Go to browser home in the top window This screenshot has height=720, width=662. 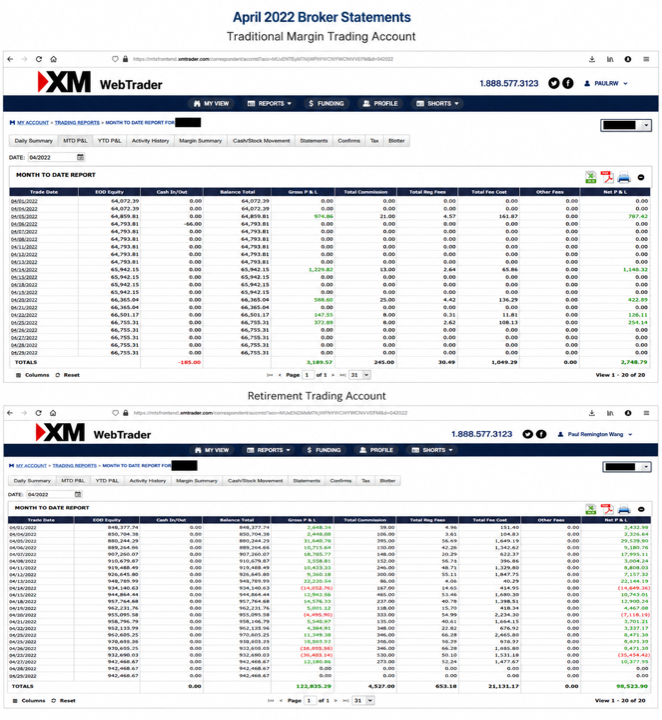click(x=53, y=59)
